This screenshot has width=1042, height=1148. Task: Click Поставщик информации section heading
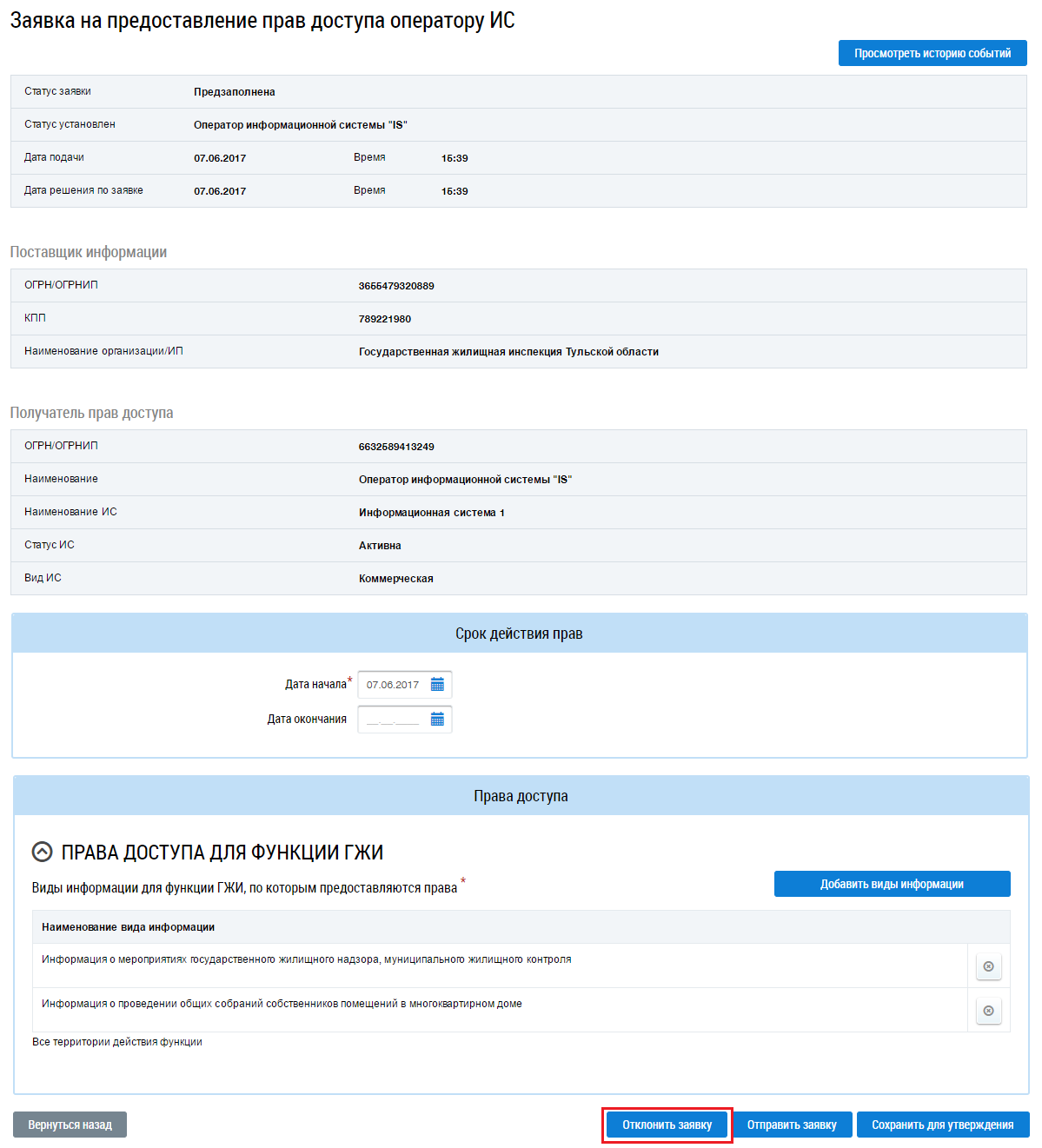[89, 252]
